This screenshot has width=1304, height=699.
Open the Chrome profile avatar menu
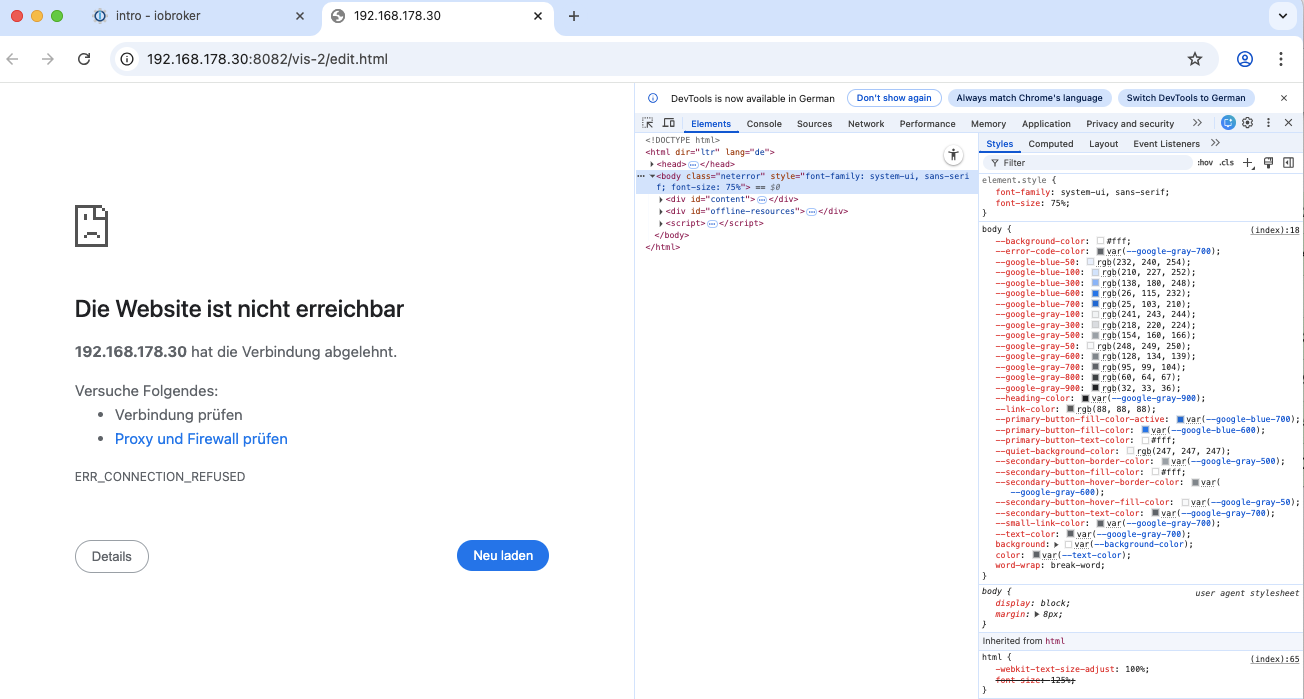pyautogui.click(x=1245, y=59)
